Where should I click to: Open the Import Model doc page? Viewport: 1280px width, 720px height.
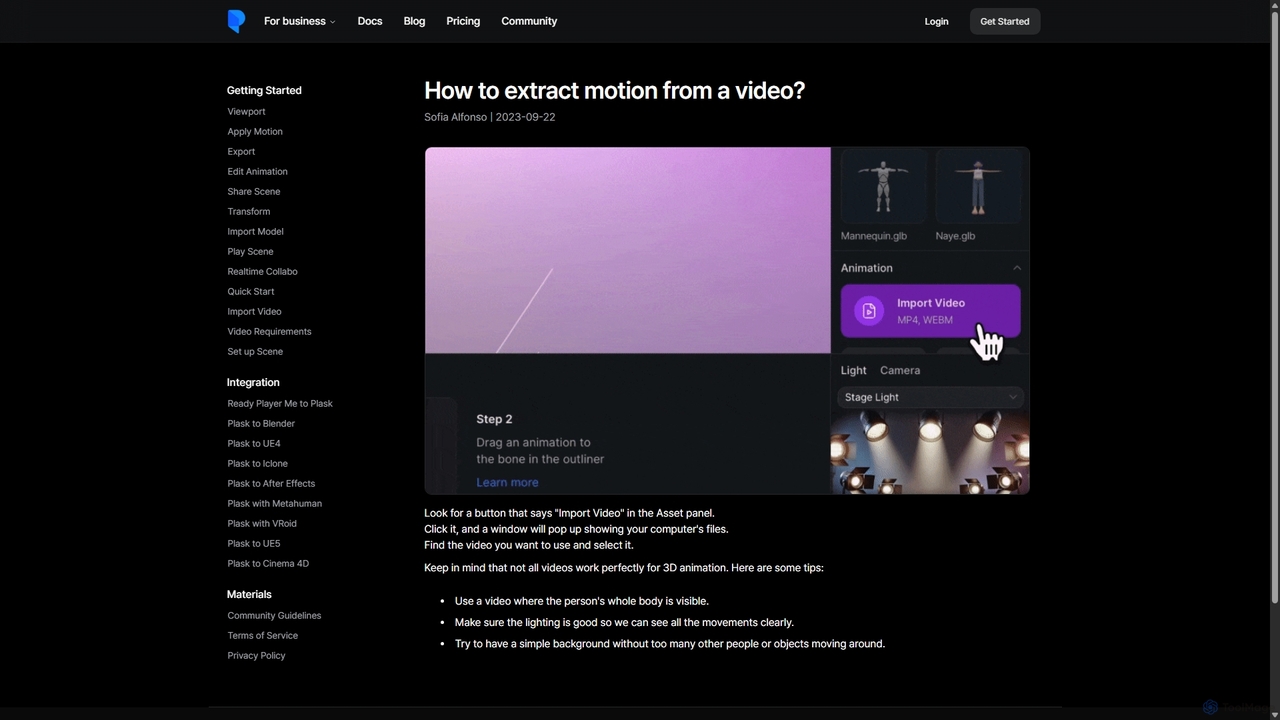255,232
